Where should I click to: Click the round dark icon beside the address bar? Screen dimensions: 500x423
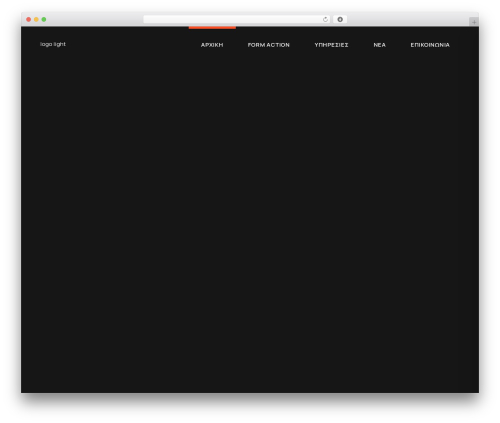pos(340,19)
